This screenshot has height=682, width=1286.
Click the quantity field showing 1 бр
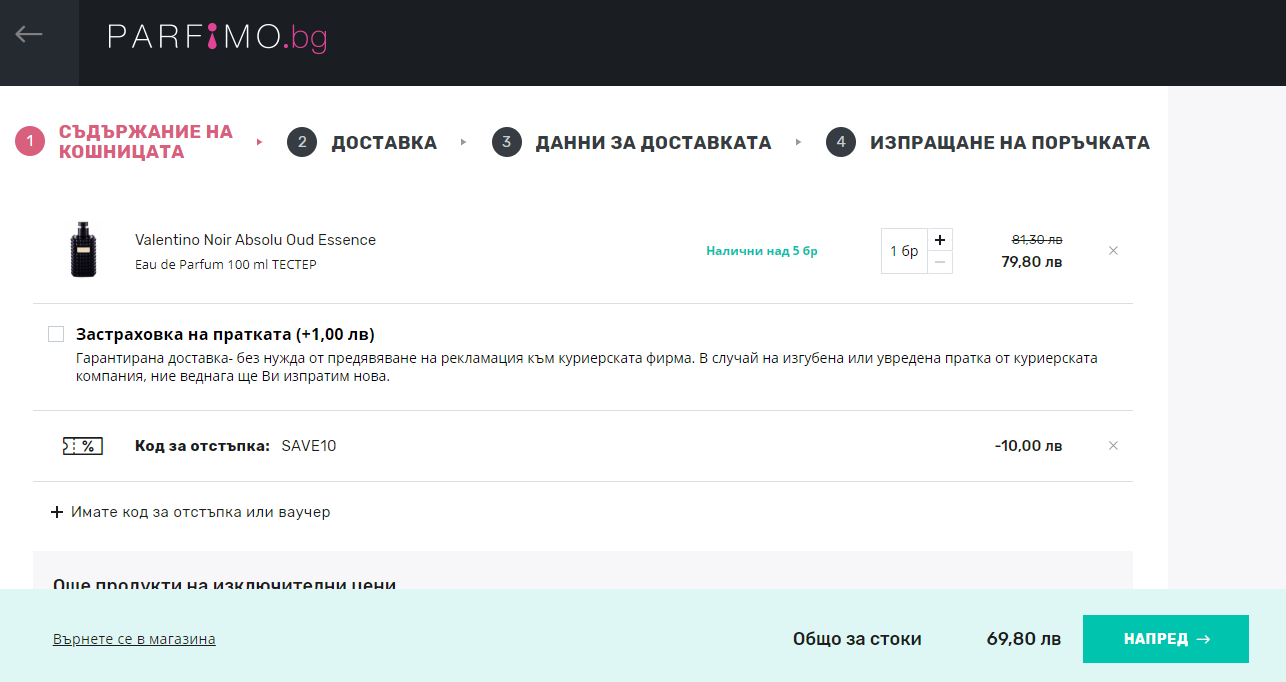click(904, 251)
